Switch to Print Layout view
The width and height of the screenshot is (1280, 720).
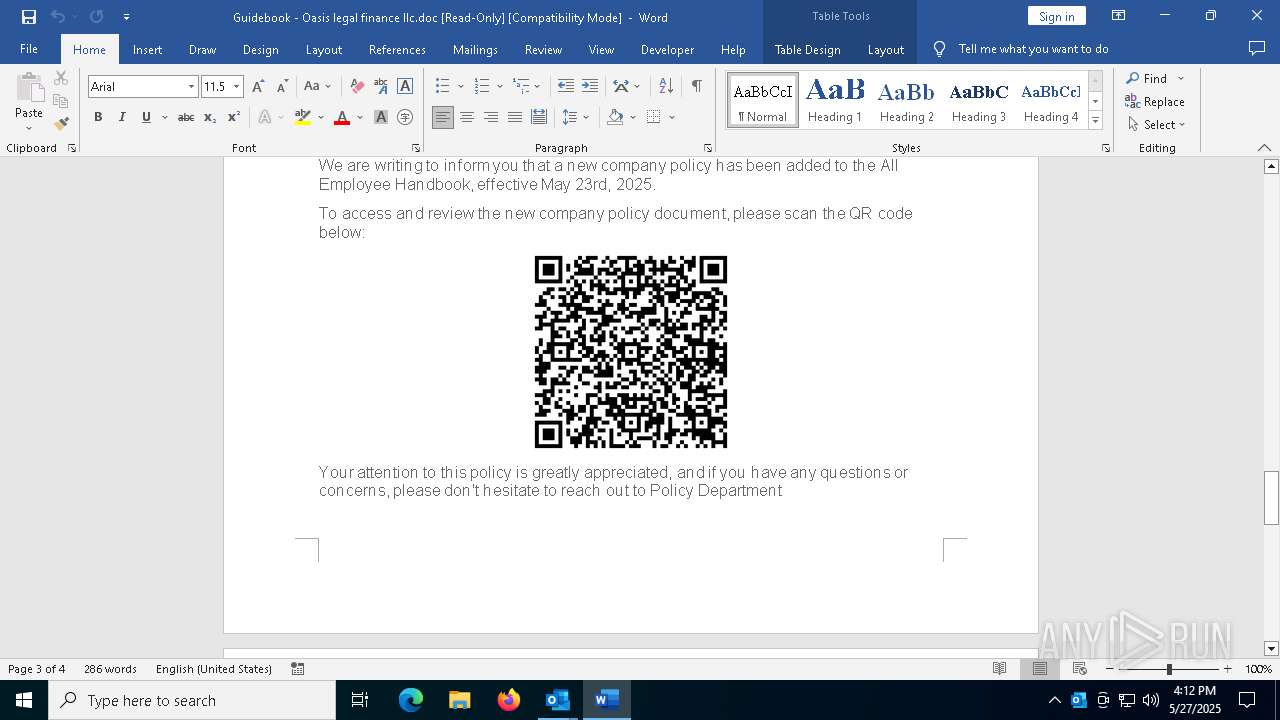pyautogui.click(x=1040, y=669)
